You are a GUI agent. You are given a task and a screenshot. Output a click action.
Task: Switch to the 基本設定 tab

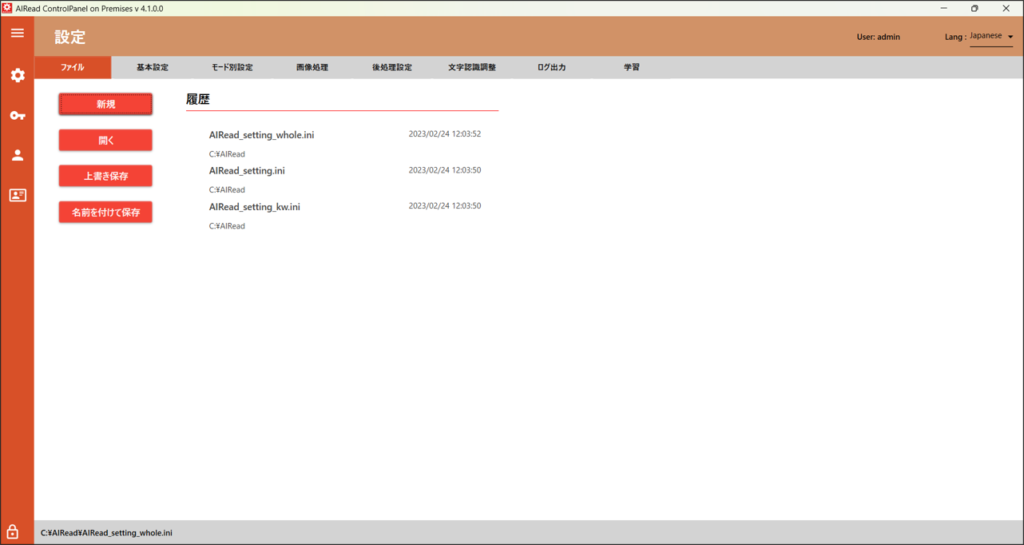152,67
